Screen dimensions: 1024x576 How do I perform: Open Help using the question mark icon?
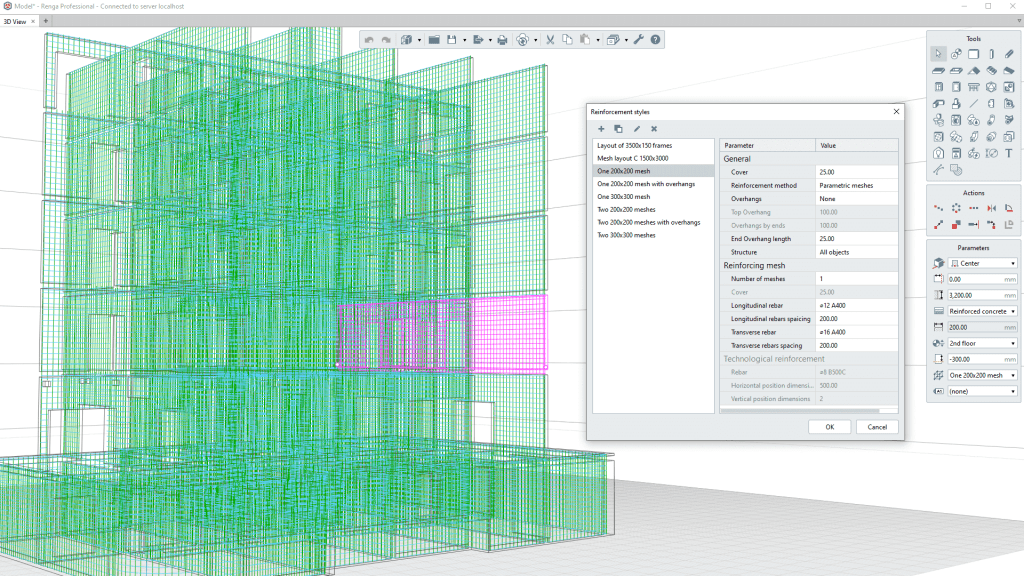[x=655, y=39]
